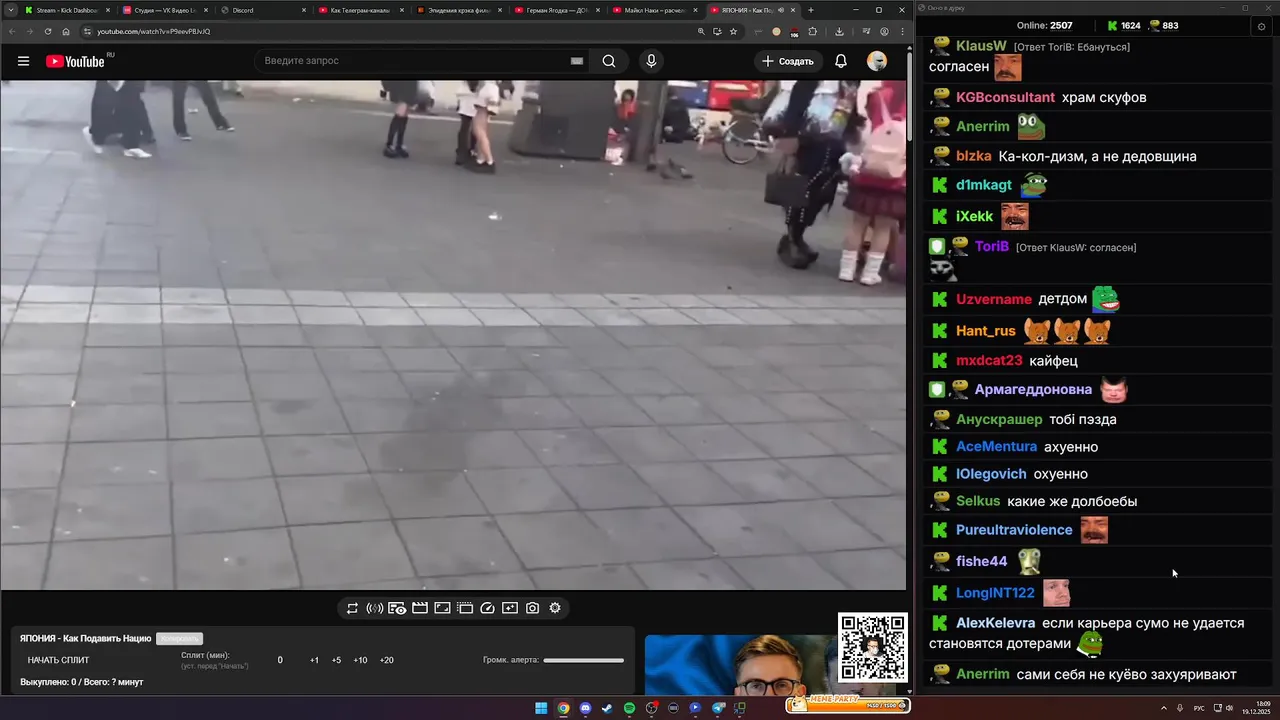Open Chrome from the taskbar
The image size is (1280, 720).
click(563, 708)
